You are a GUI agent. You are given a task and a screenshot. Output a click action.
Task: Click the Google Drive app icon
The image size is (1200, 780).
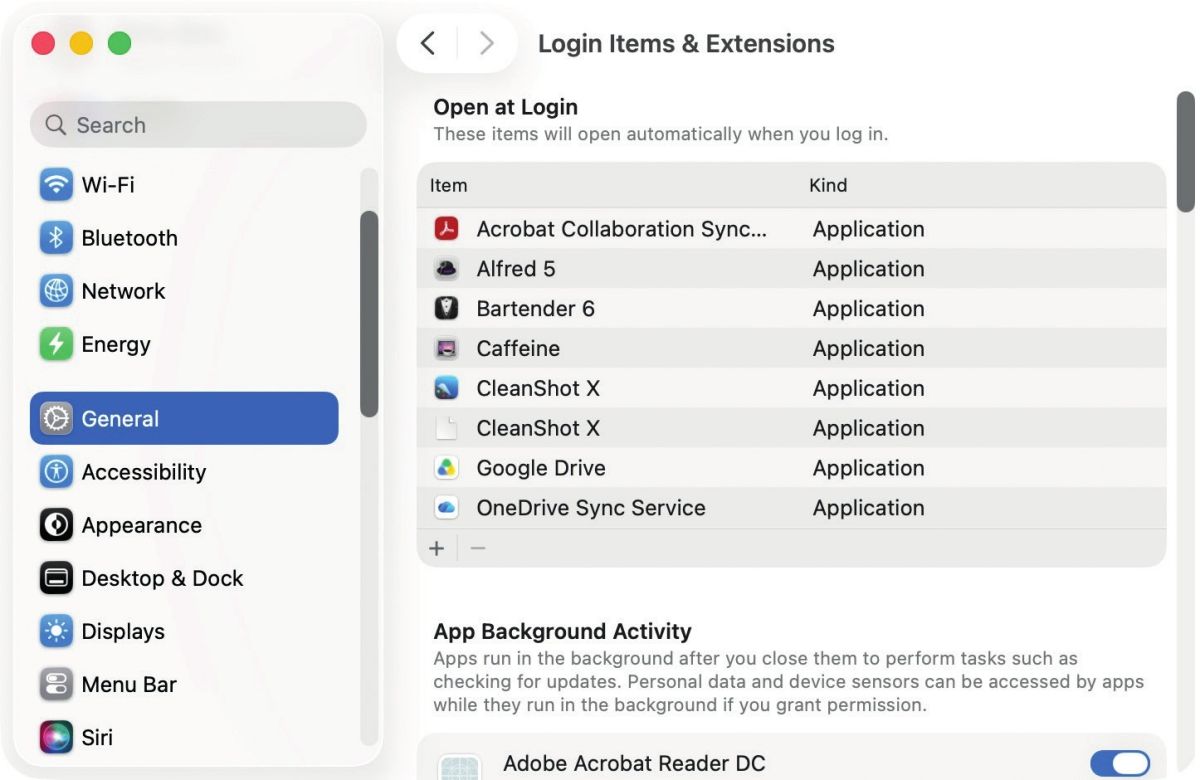tap(446, 468)
